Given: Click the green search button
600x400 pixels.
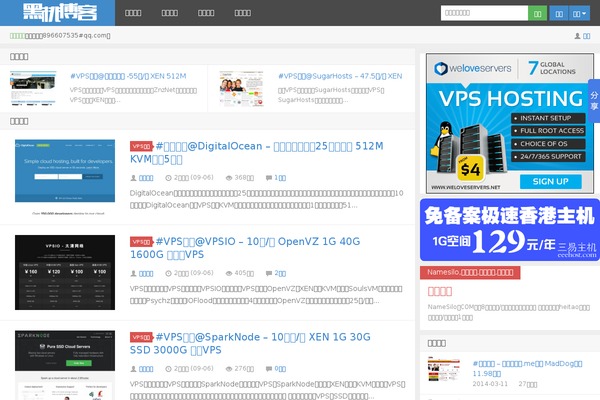Looking at the screenshot, I should pos(537,13).
